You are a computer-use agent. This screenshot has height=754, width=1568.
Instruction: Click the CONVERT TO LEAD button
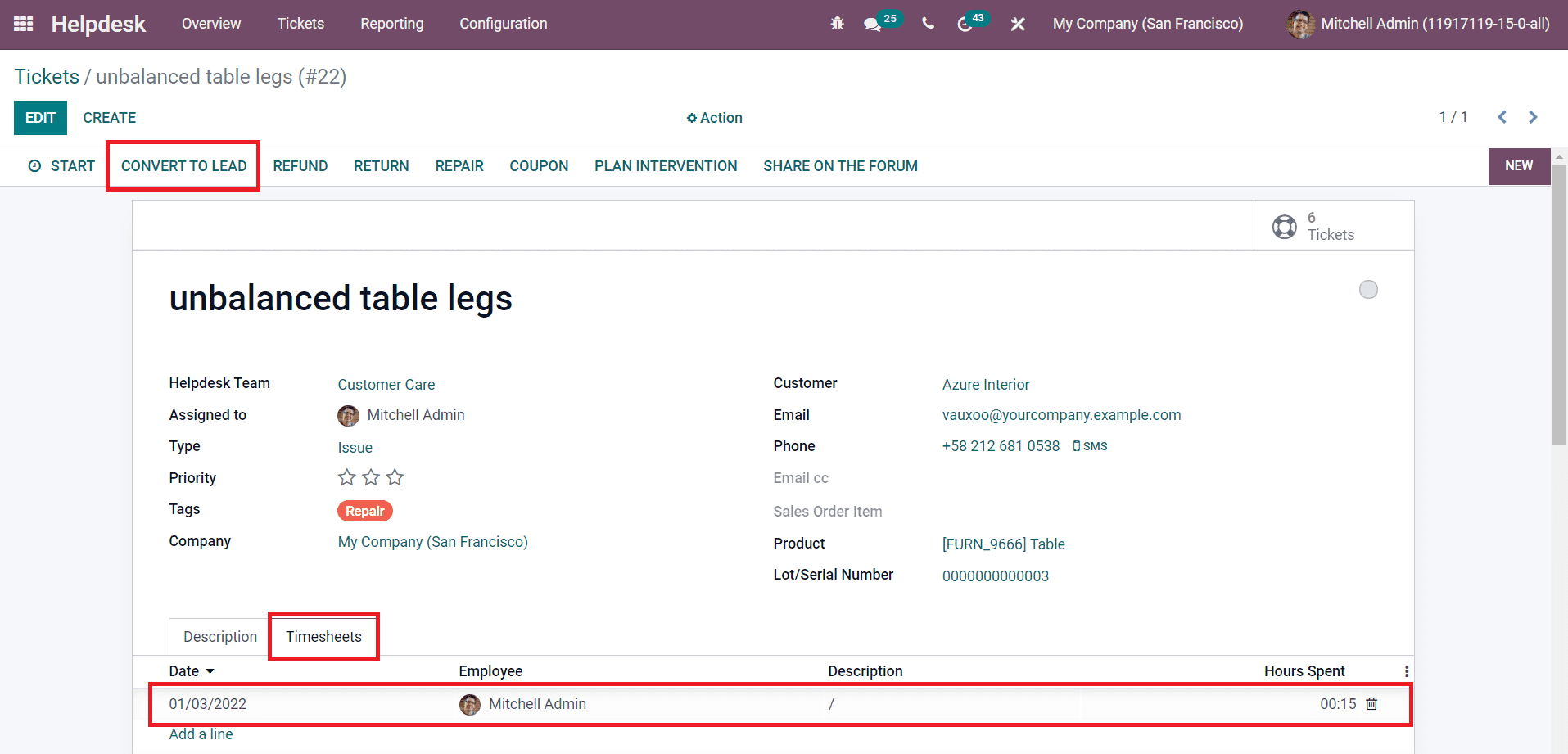pos(183,165)
